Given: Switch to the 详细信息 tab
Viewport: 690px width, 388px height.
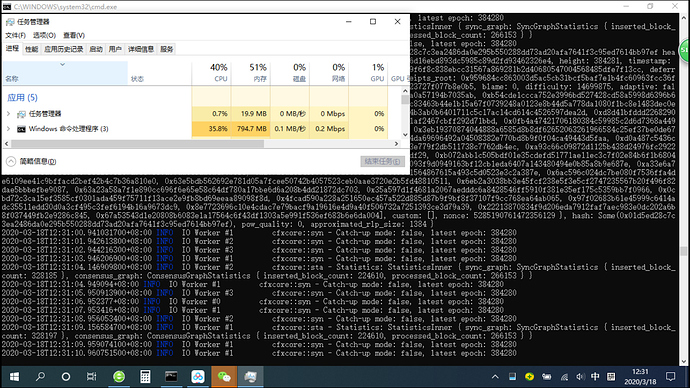Looking at the screenshot, I should click(x=141, y=49).
